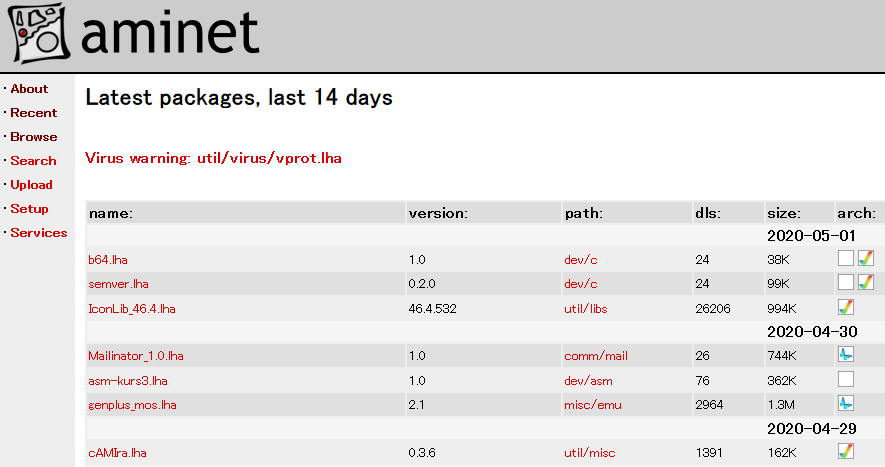The image size is (885, 467).
Task: Click version 2.1 cell
Action: click(417, 405)
